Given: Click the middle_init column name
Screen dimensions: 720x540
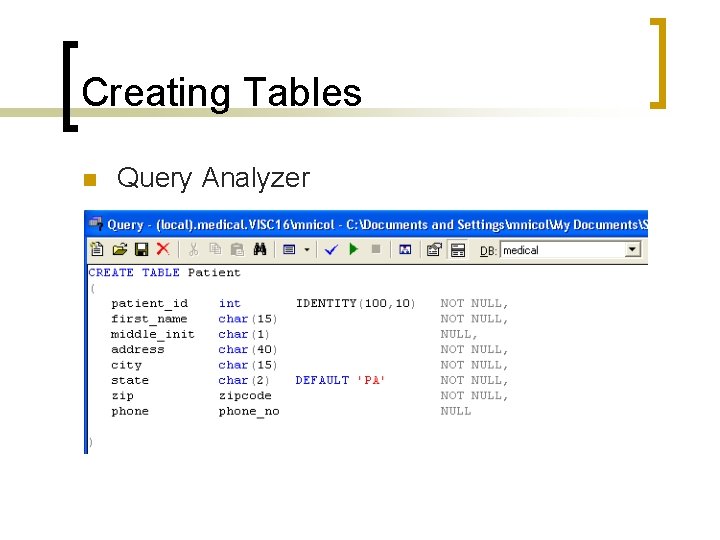Looking at the screenshot, I should click(153, 335).
